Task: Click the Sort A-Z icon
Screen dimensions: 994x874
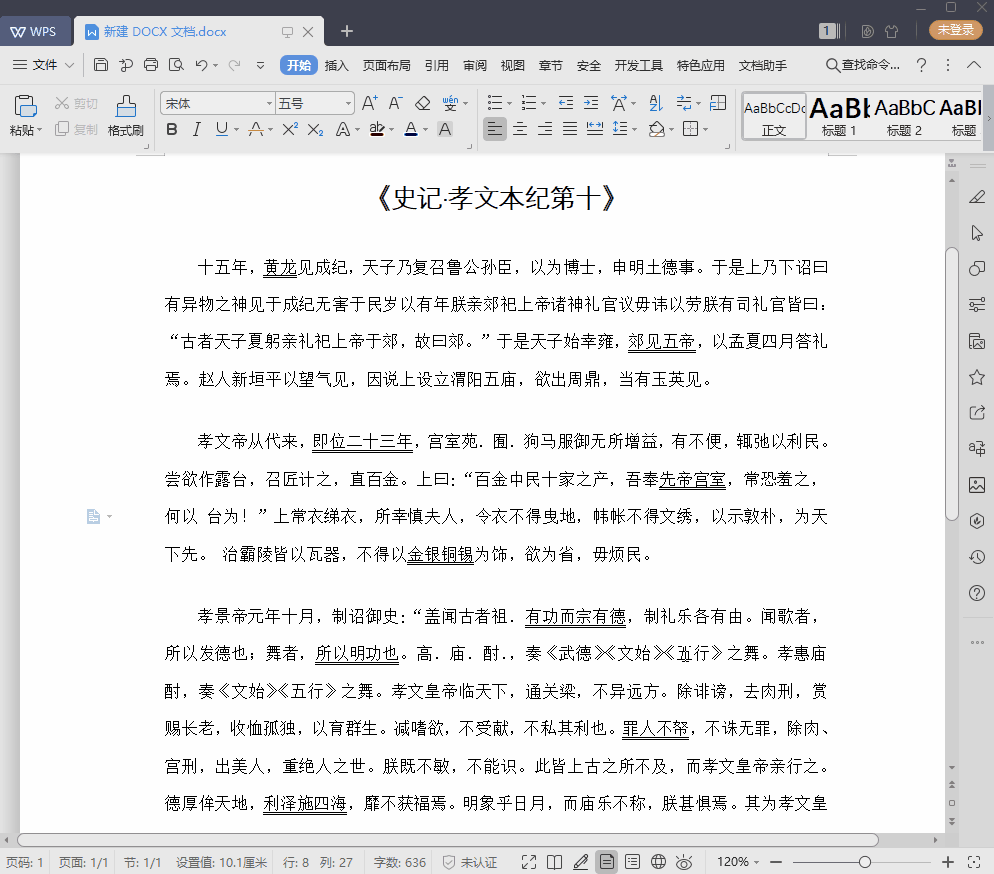Action: [656, 103]
